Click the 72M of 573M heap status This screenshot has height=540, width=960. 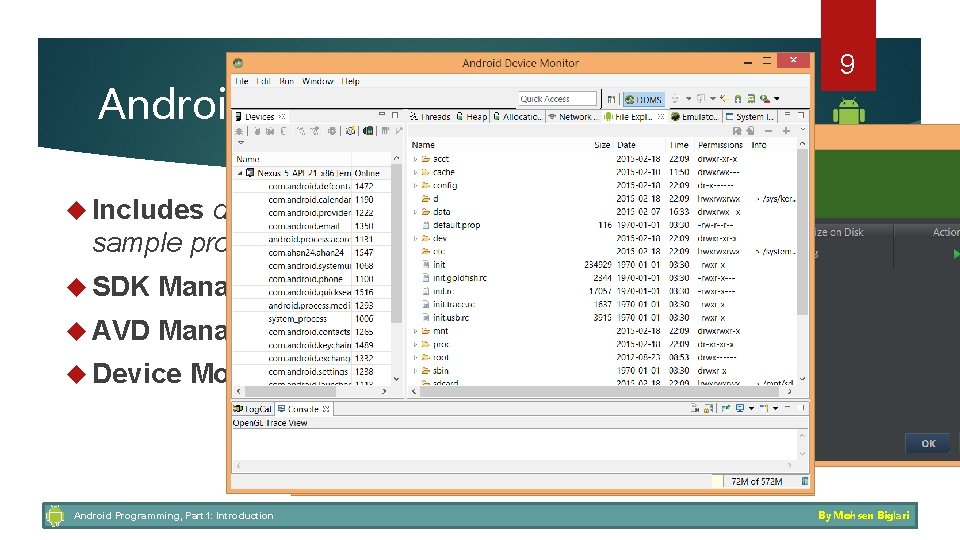click(756, 482)
